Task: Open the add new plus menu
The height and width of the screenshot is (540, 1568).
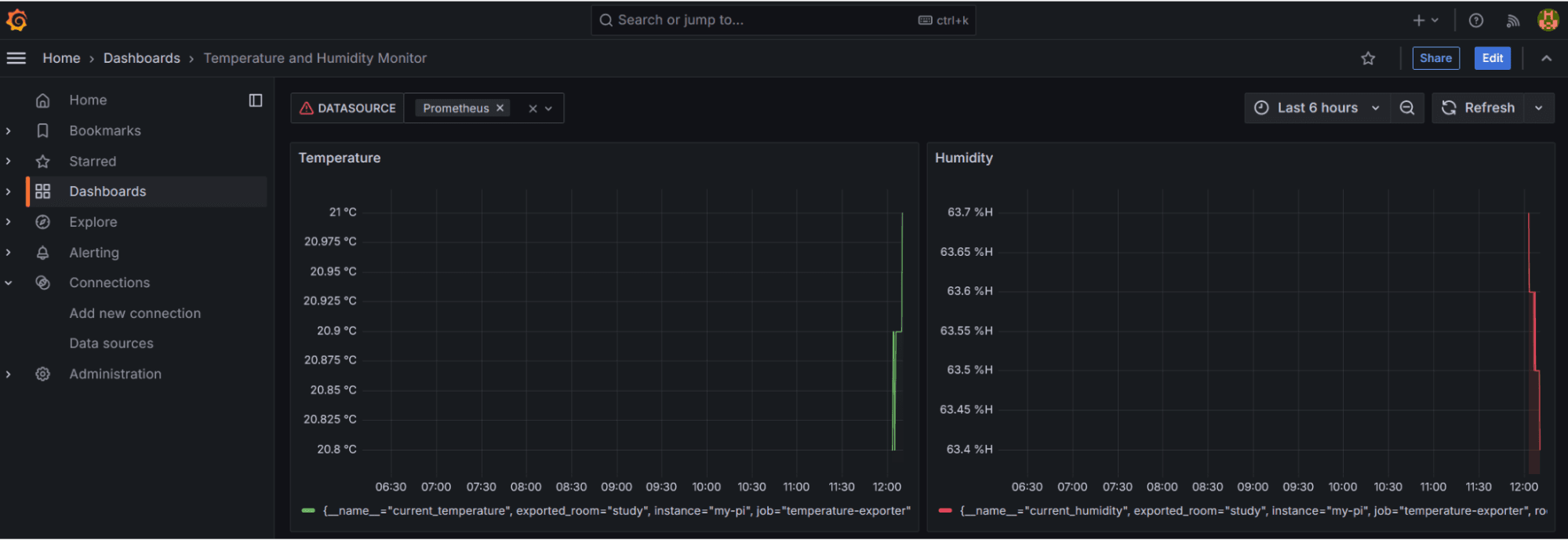Action: (1425, 20)
